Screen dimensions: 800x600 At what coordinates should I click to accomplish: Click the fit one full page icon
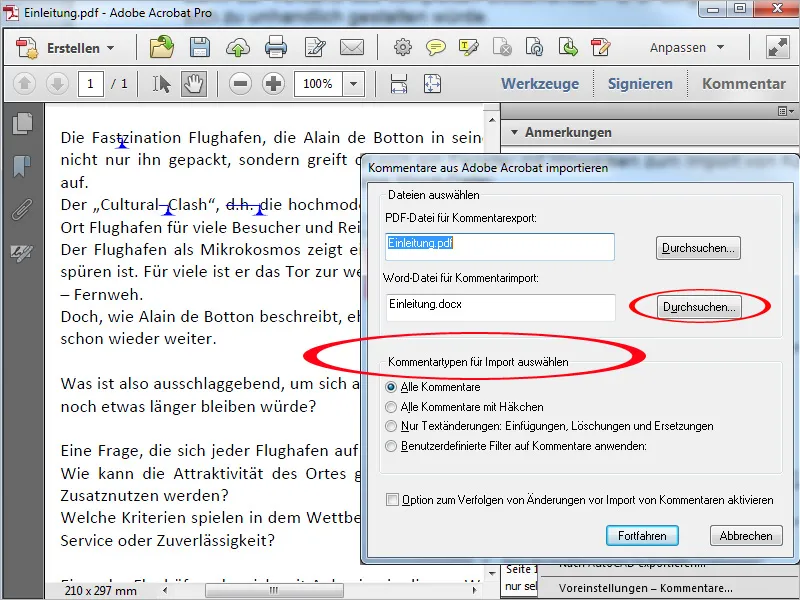(432, 84)
